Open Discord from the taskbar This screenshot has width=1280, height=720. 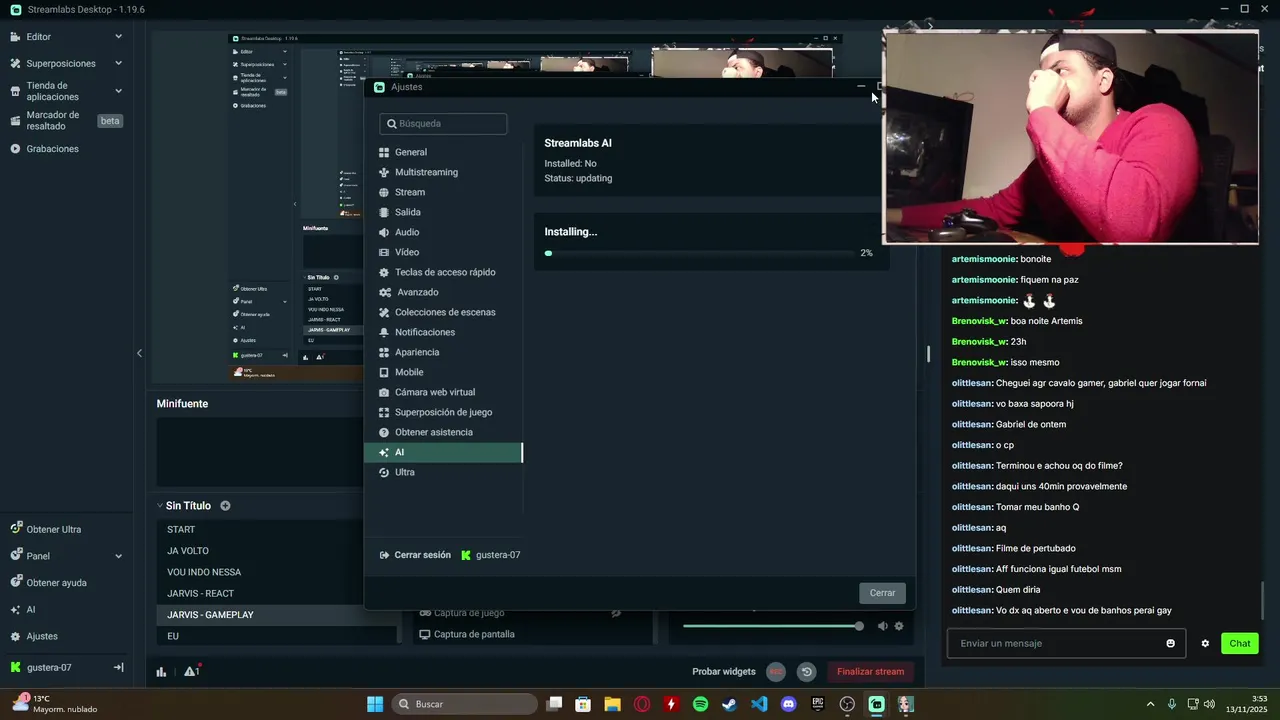(788, 704)
